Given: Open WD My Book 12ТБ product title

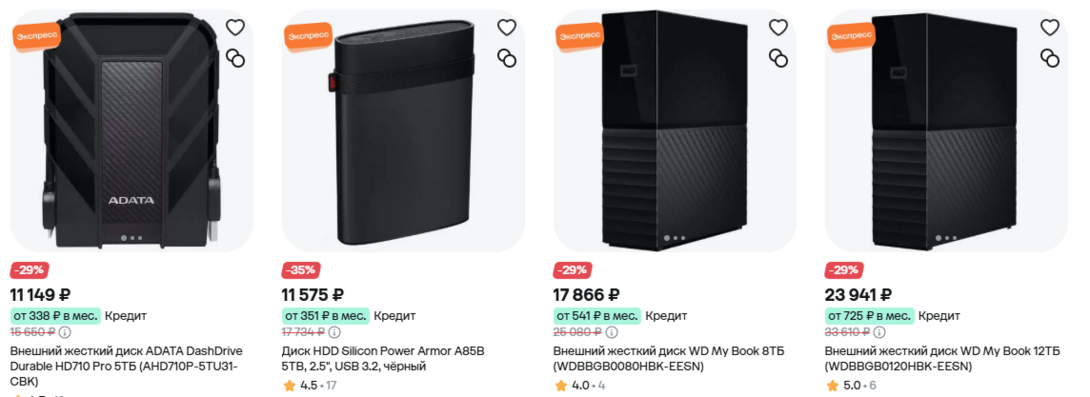Looking at the screenshot, I should tap(943, 358).
